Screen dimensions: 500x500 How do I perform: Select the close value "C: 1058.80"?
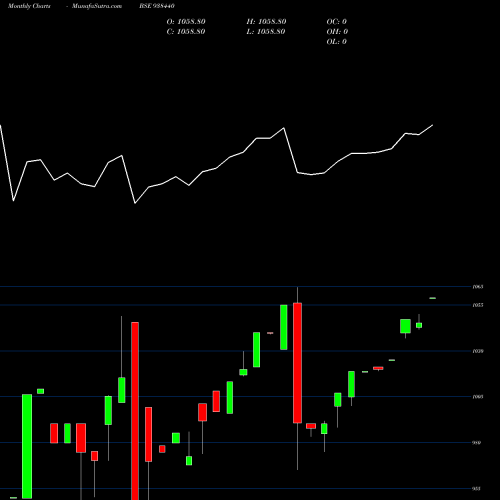pyautogui.click(x=186, y=32)
